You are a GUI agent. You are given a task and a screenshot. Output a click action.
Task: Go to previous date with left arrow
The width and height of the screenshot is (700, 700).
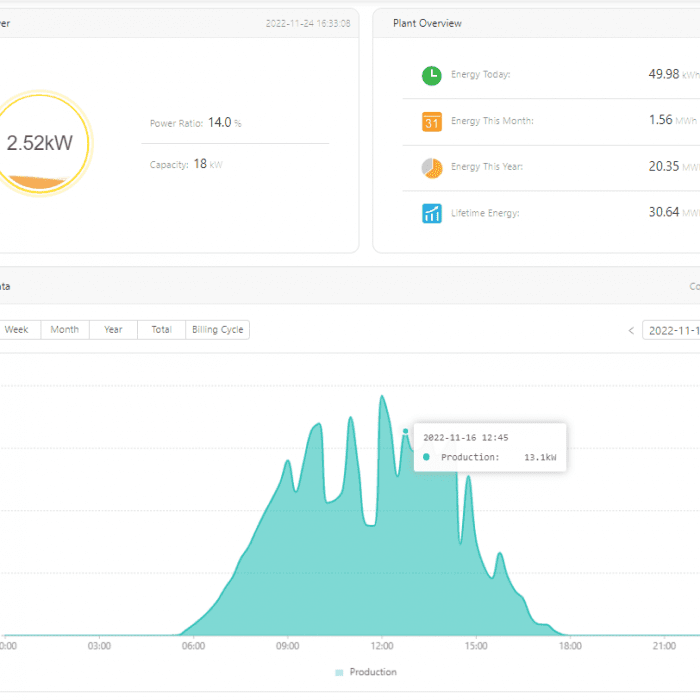pyautogui.click(x=630, y=330)
